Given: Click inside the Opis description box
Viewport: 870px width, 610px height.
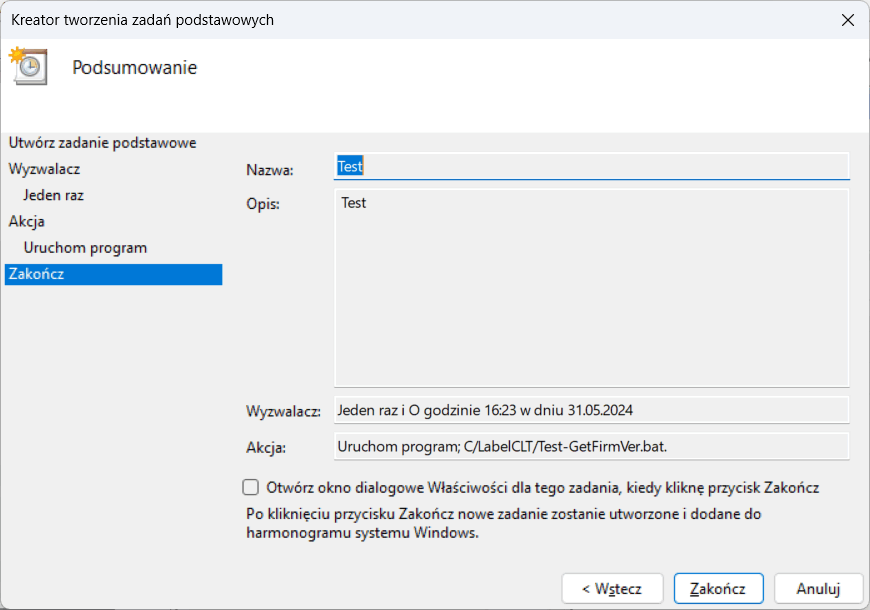Looking at the screenshot, I should (x=590, y=288).
